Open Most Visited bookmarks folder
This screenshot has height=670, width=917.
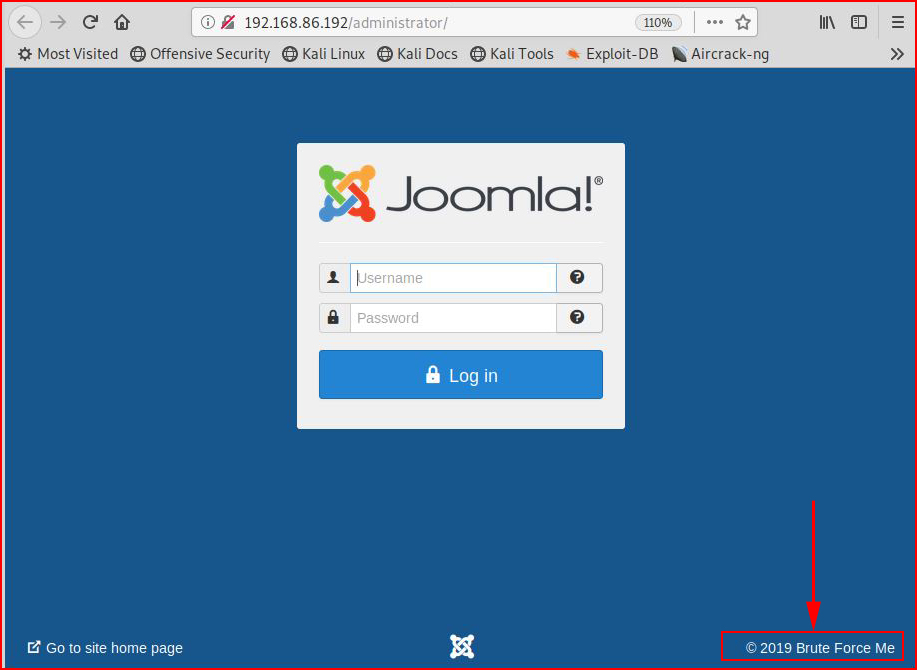[68, 54]
